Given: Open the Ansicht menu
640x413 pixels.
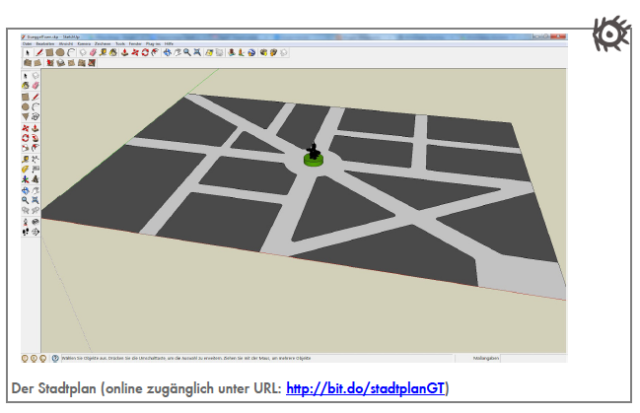Looking at the screenshot, I should (66, 44).
